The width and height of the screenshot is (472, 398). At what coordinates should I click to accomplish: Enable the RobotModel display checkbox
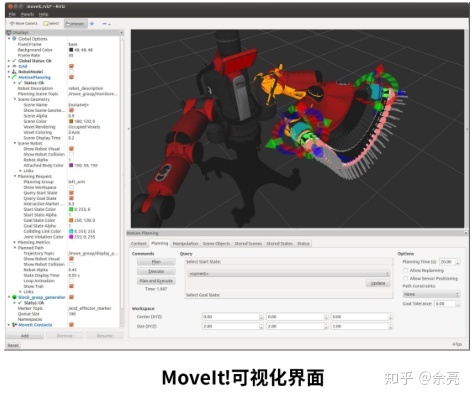point(71,72)
